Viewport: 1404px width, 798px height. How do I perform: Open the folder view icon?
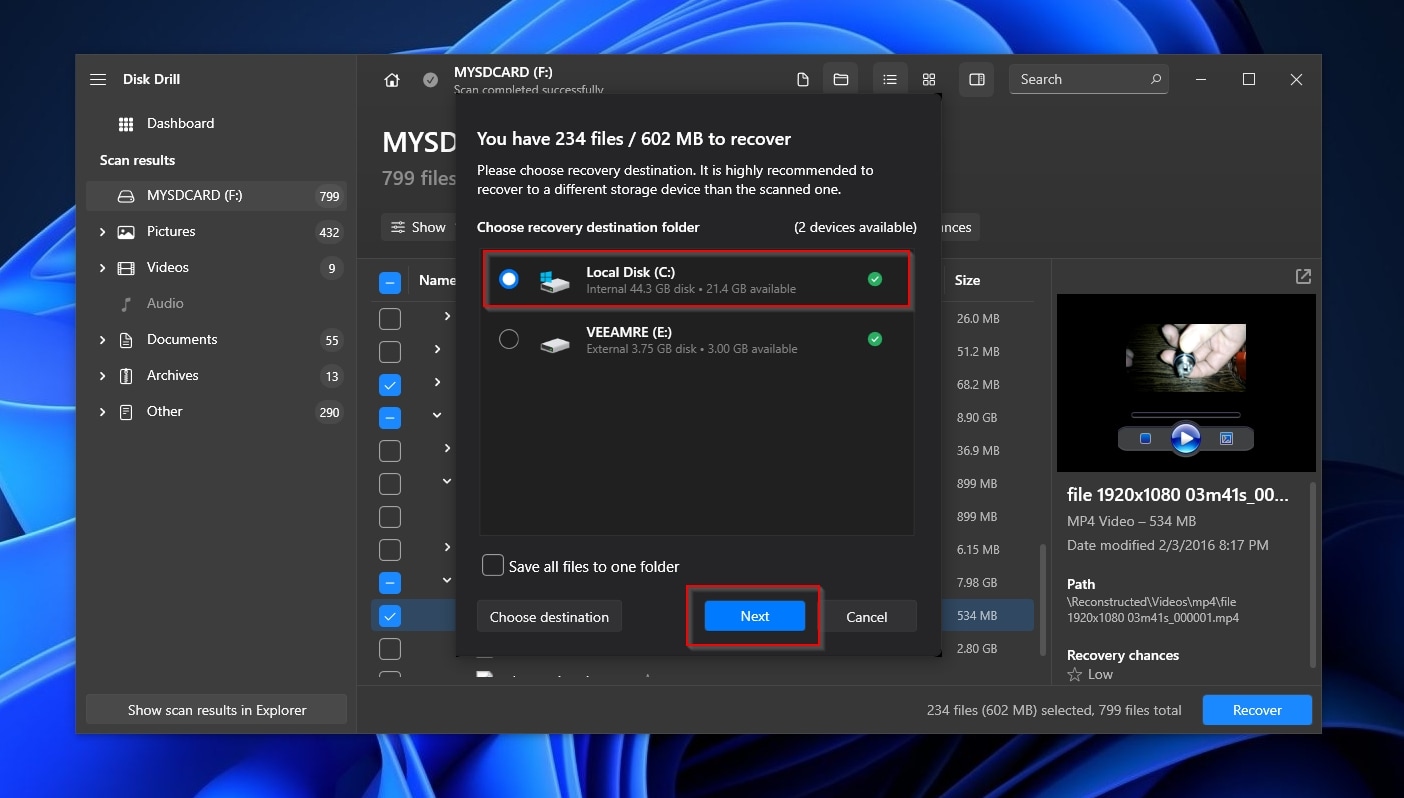(x=840, y=79)
